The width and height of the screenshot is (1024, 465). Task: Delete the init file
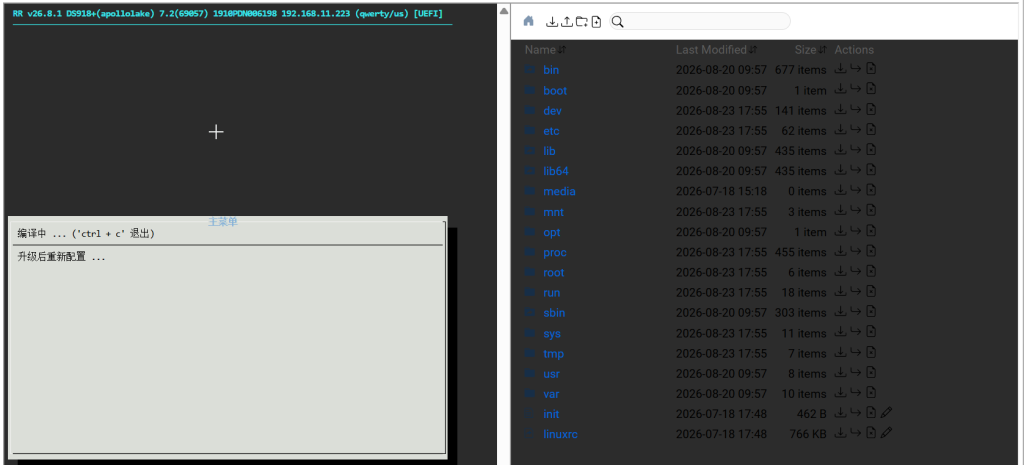click(871, 413)
